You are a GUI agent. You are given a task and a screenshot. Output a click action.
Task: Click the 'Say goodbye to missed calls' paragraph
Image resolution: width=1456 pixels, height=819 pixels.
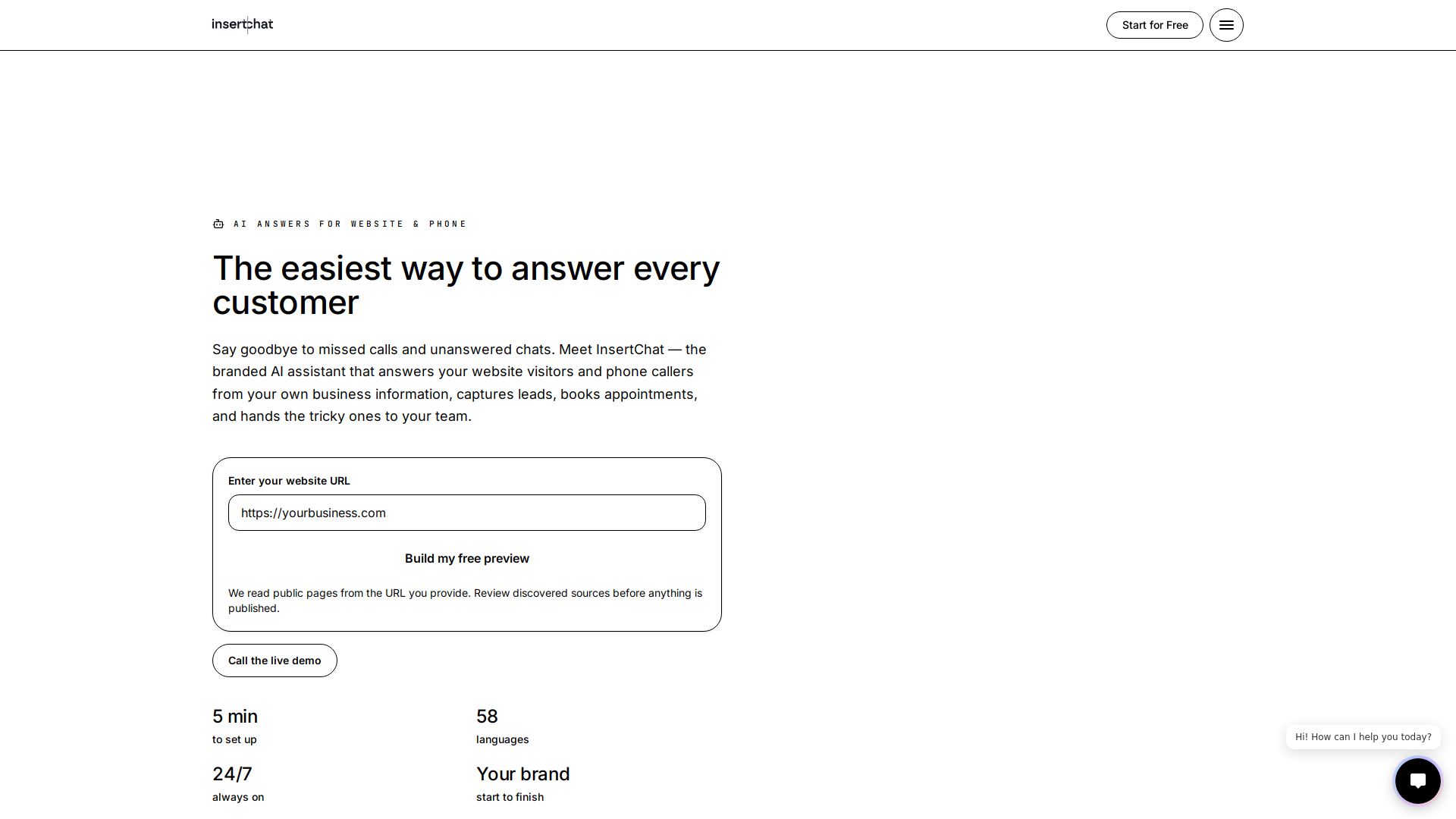pos(460,383)
